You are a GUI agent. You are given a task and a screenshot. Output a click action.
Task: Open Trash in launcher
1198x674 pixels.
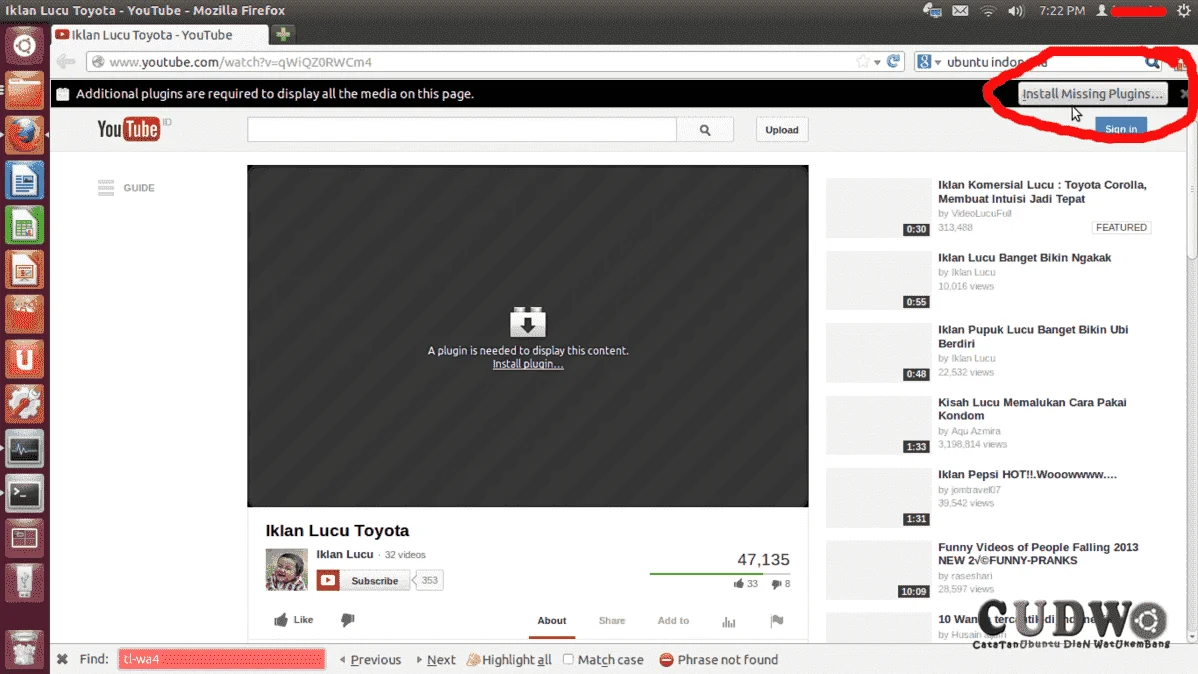(24, 650)
